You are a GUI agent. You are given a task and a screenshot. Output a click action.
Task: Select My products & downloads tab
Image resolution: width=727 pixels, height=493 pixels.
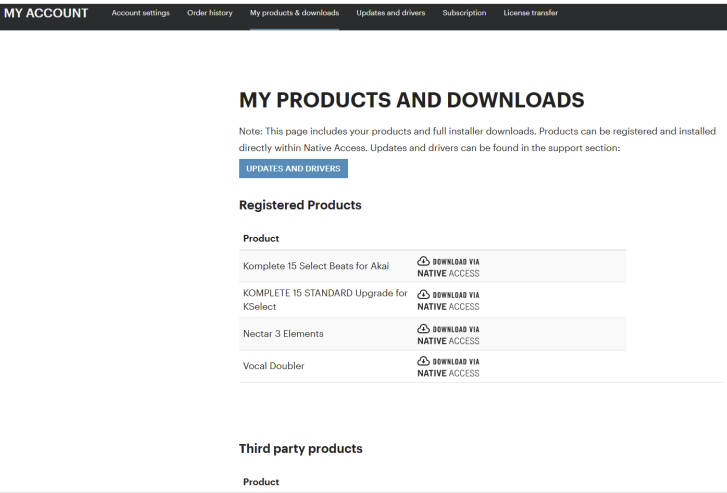(x=294, y=13)
